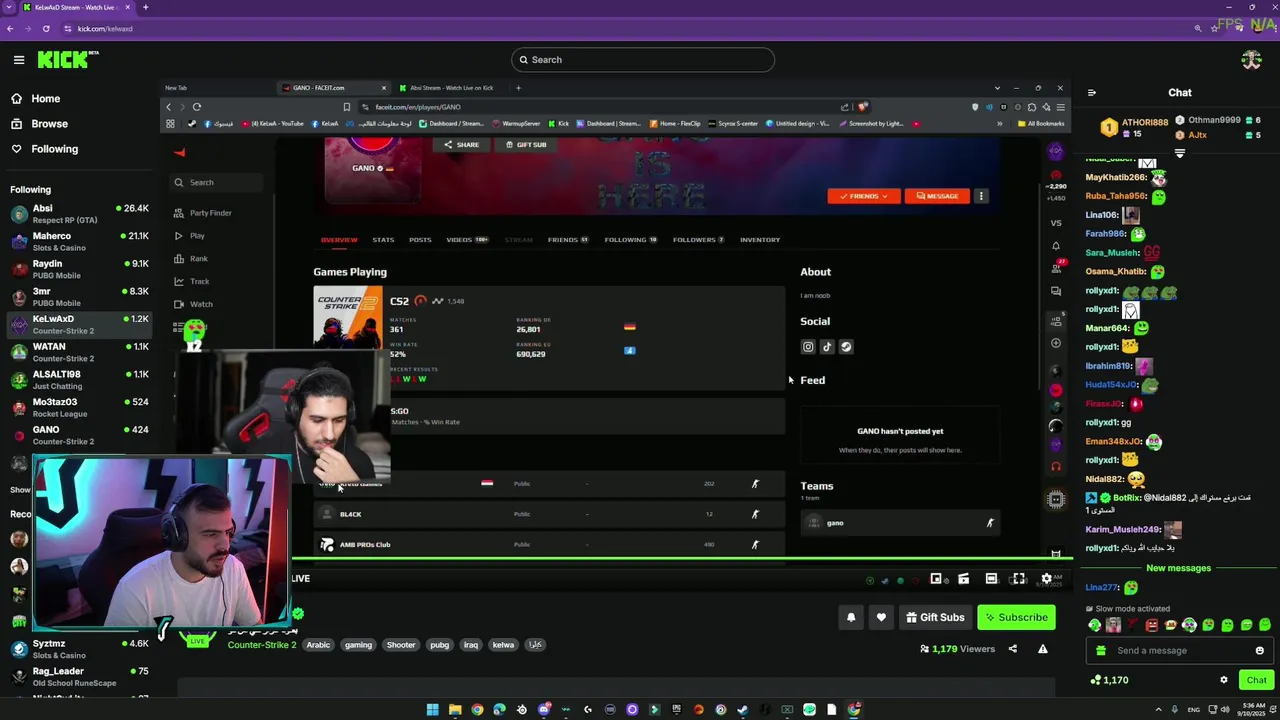The image size is (1280, 720).
Task: Click the MESSAGE button on FACEIT profile
Action: [x=937, y=196]
